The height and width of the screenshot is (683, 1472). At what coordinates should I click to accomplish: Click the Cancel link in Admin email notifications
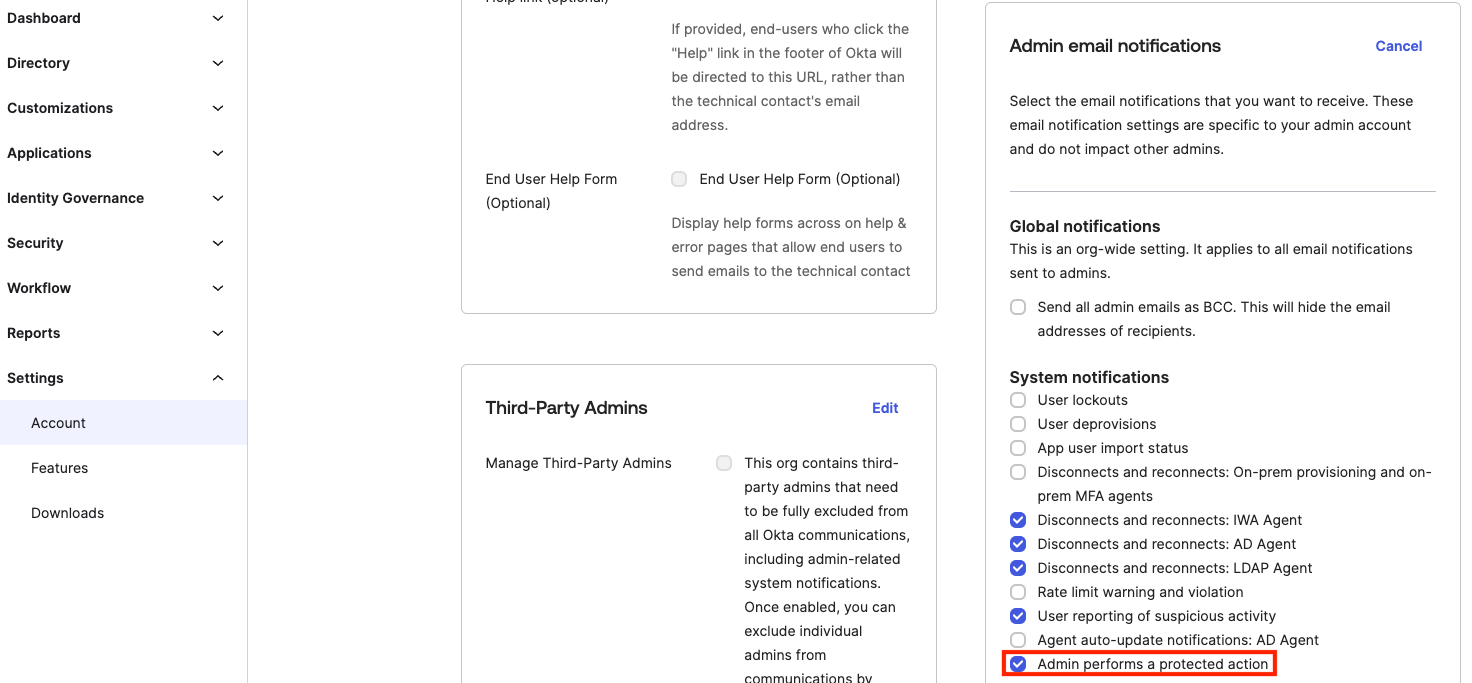1398,46
